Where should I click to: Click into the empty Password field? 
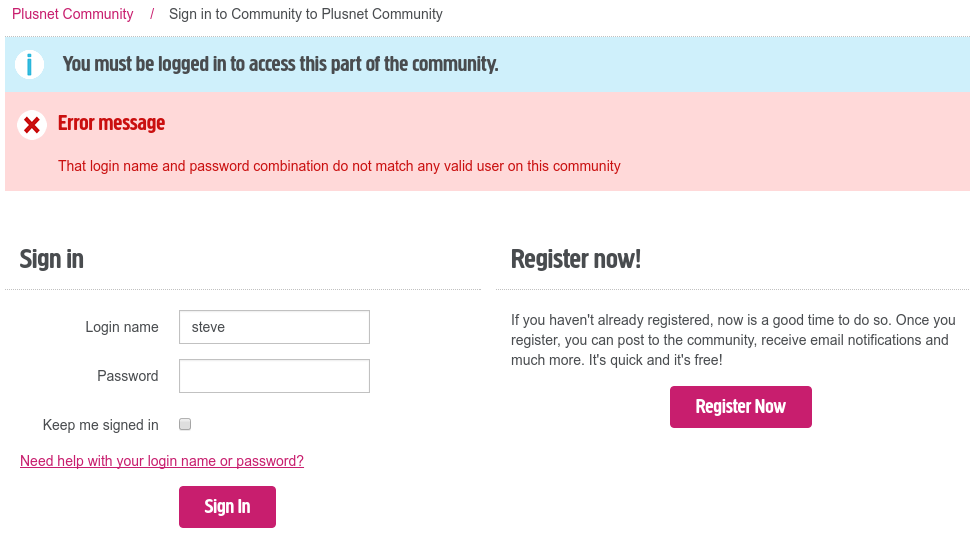pos(274,376)
